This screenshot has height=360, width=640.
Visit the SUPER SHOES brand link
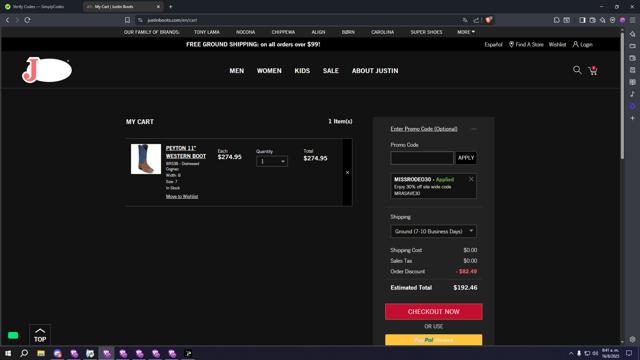(427, 32)
